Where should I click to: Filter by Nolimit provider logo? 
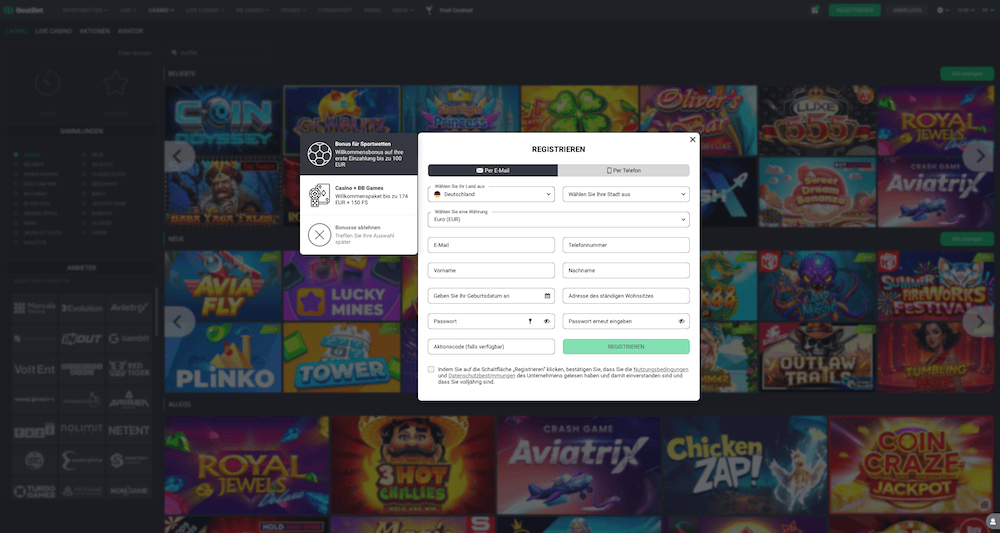tap(82, 430)
